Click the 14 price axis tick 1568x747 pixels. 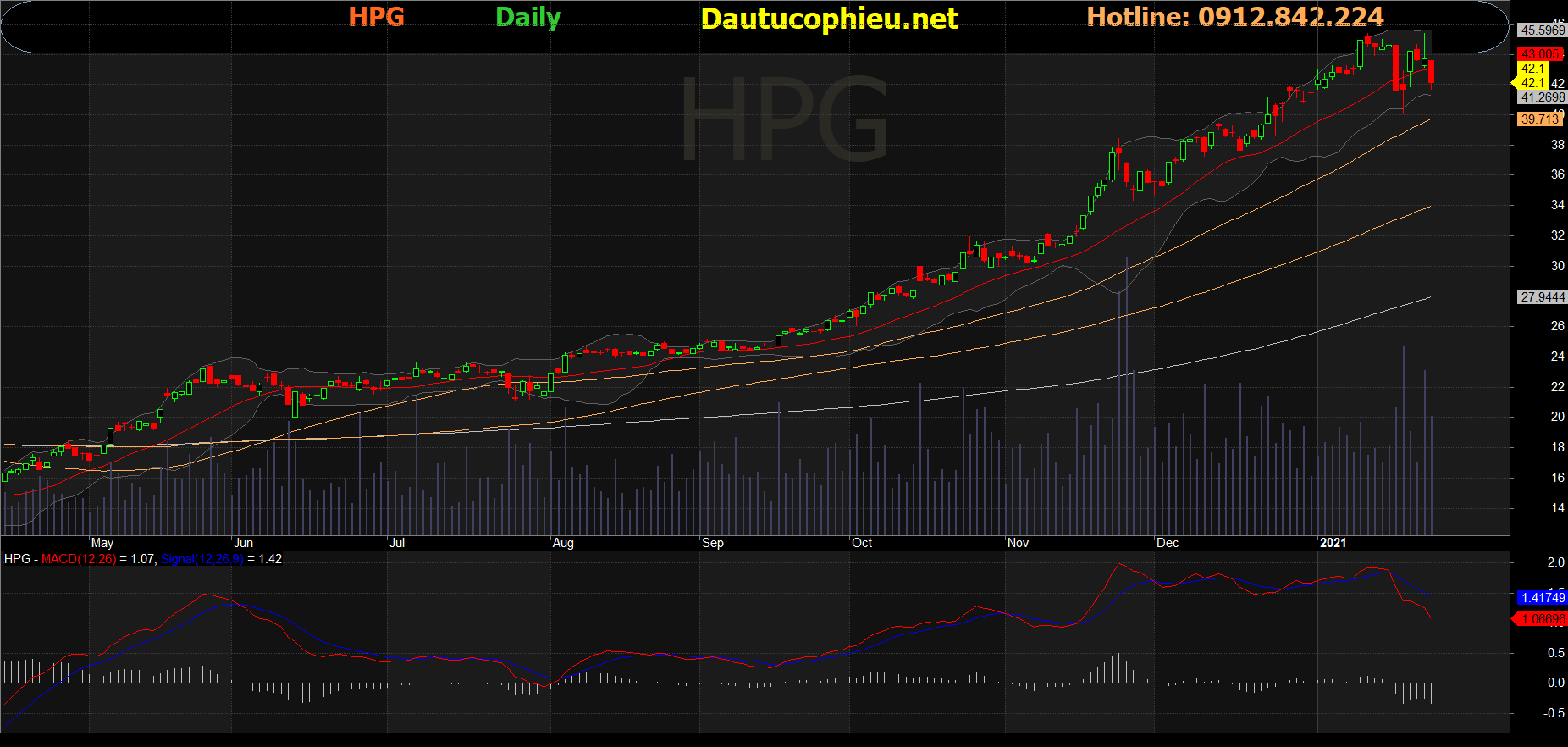point(1557,508)
